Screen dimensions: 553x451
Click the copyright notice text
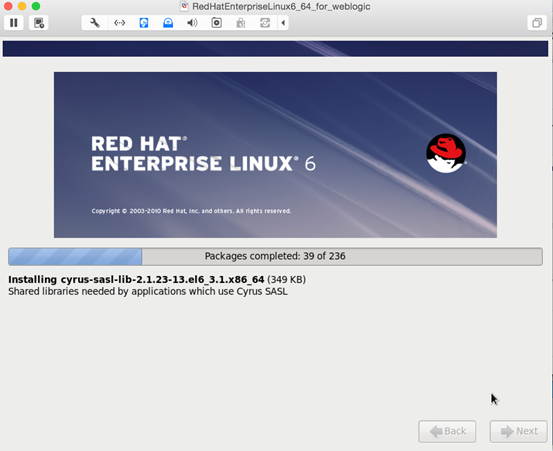191,211
